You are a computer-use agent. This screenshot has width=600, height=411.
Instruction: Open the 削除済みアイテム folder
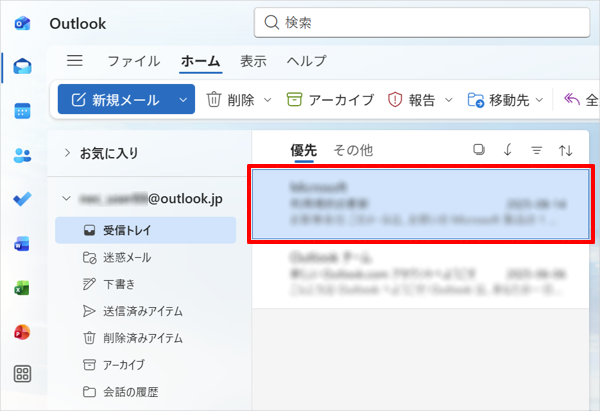pos(145,338)
